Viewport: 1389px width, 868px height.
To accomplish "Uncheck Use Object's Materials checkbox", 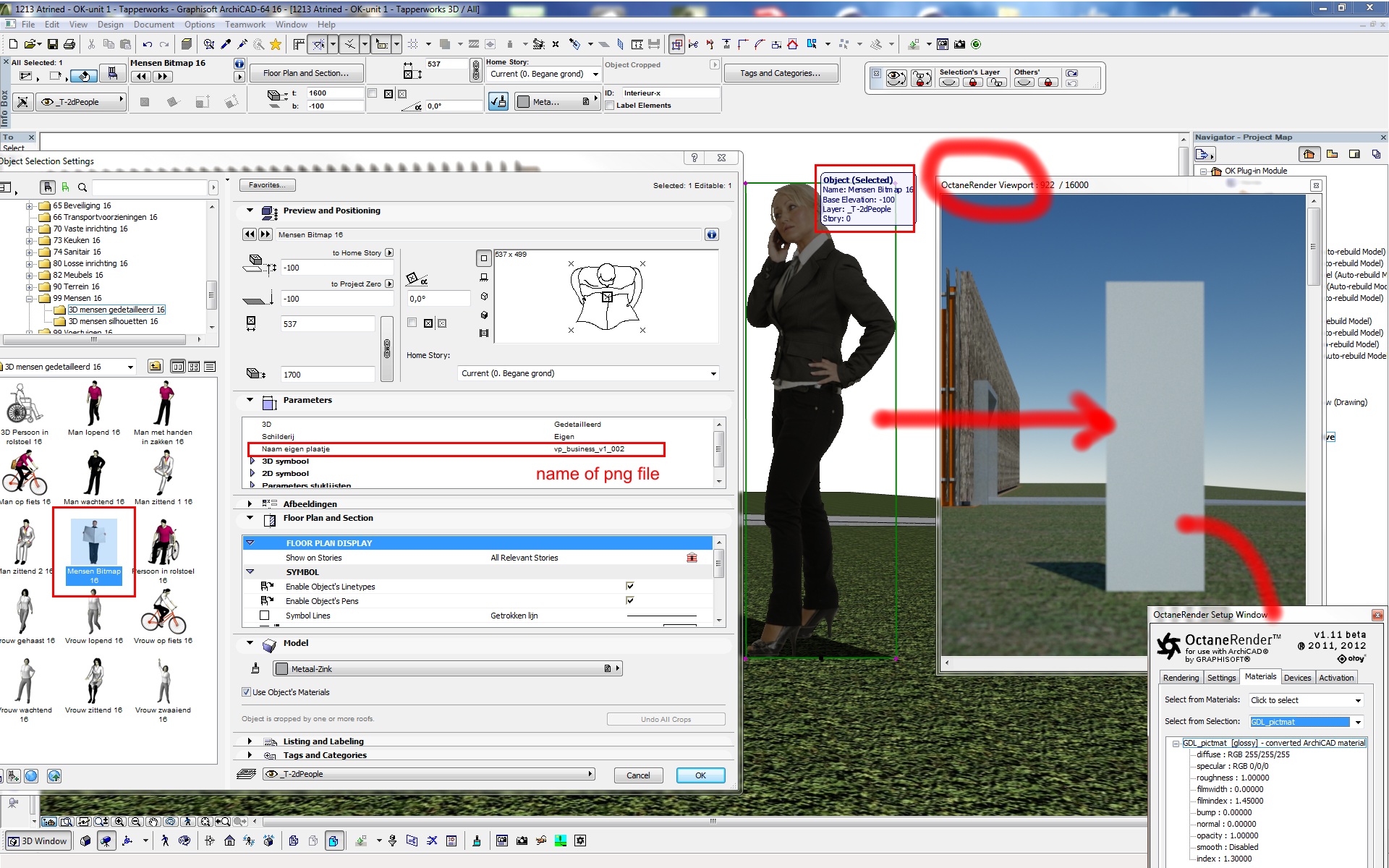I will [x=246, y=692].
